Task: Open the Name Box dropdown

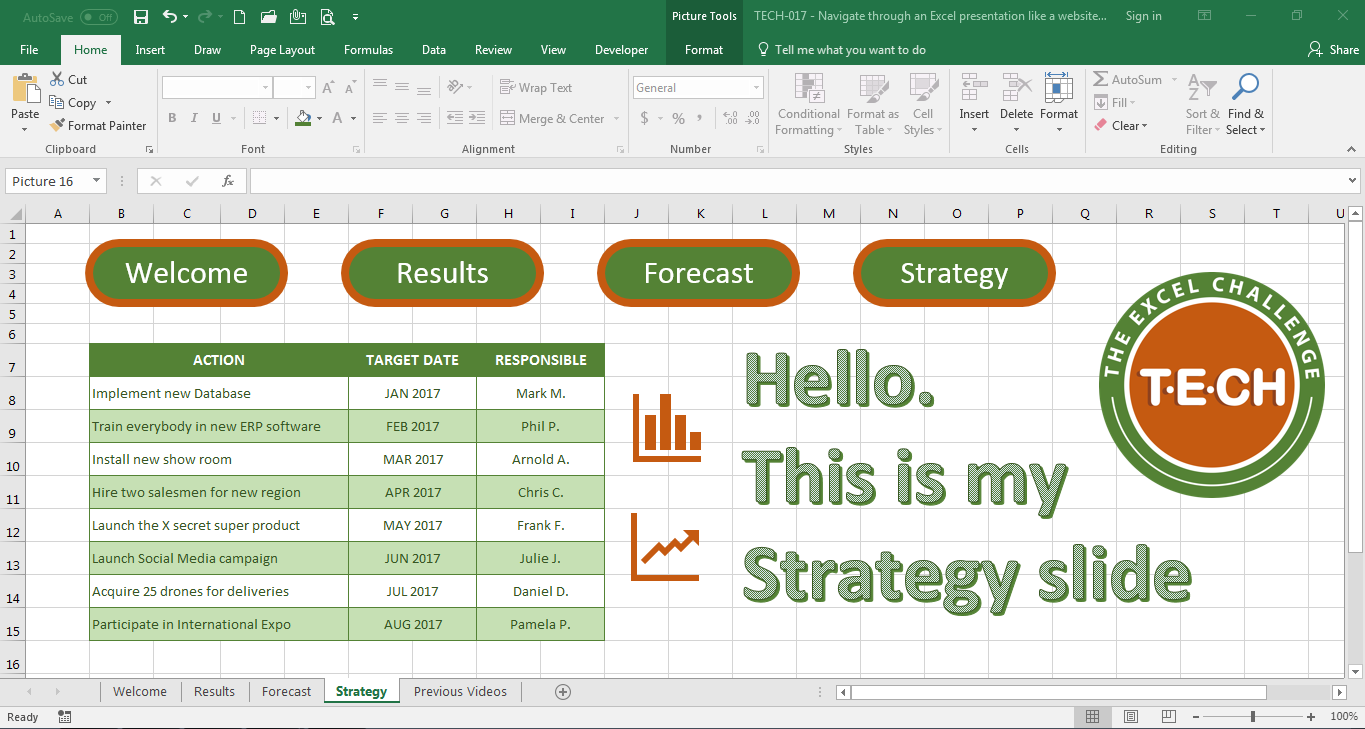Action: [97, 181]
